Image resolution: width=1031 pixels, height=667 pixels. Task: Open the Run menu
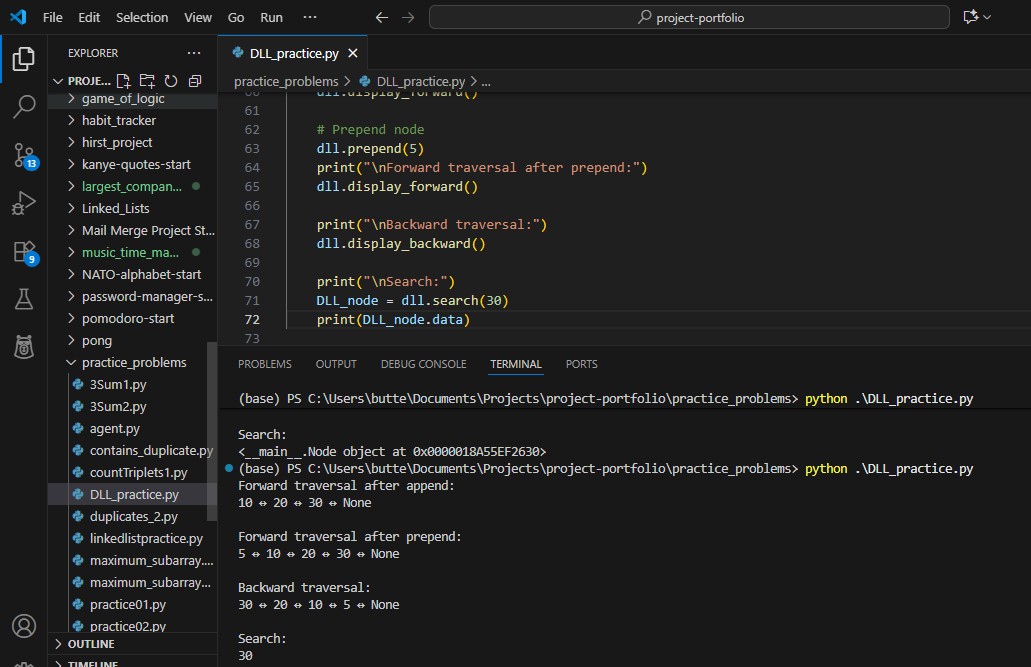[271, 17]
